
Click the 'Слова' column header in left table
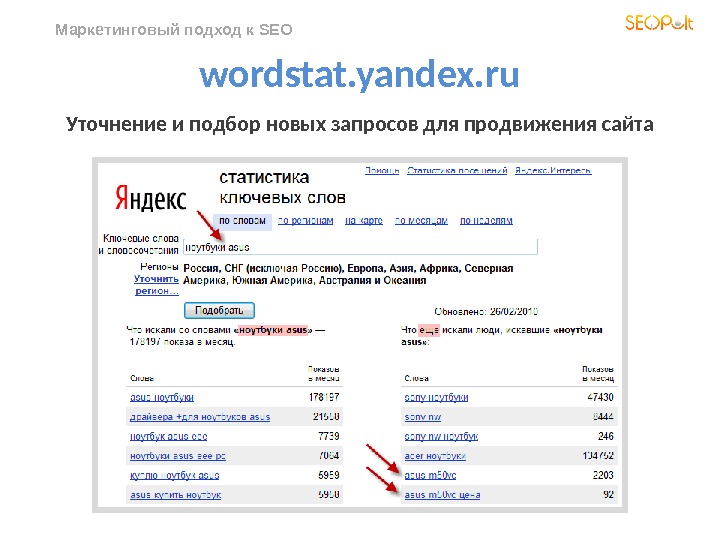(x=142, y=378)
